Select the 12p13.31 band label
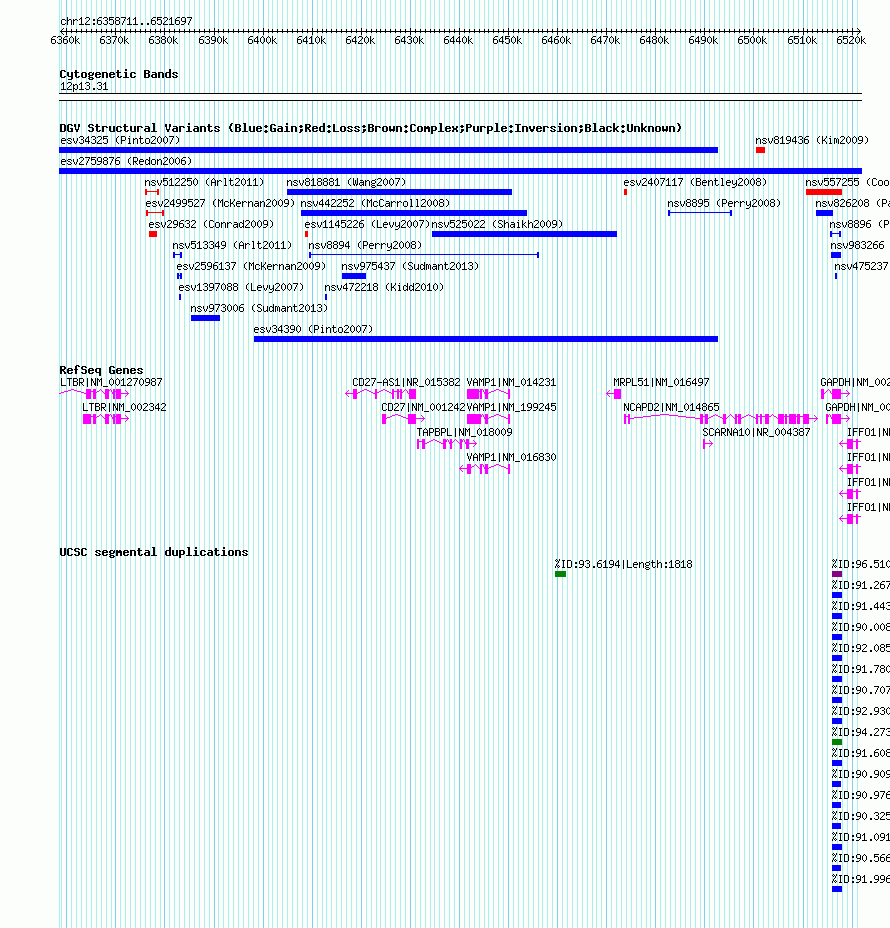The height and width of the screenshot is (928, 890). pyautogui.click(x=84, y=86)
